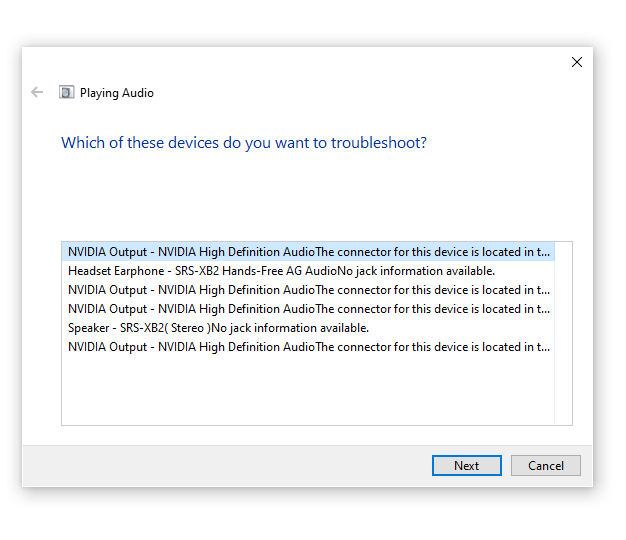Image resolution: width=626 pixels, height=540 pixels.
Task: Select NVIDIA Output row below the Speaker entry
Action: pyautogui.click(x=308, y=347)
